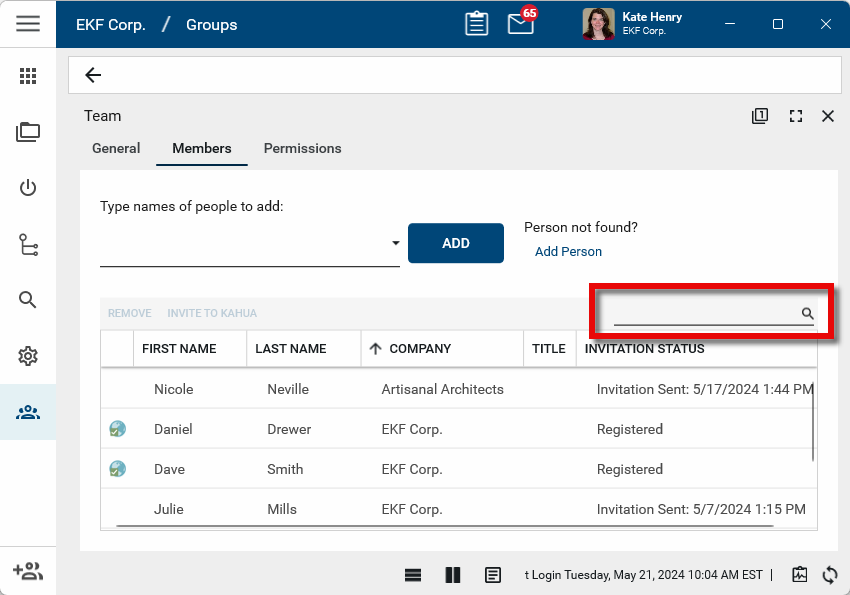Click the refresh icon in status bar

tap(829, 575)
